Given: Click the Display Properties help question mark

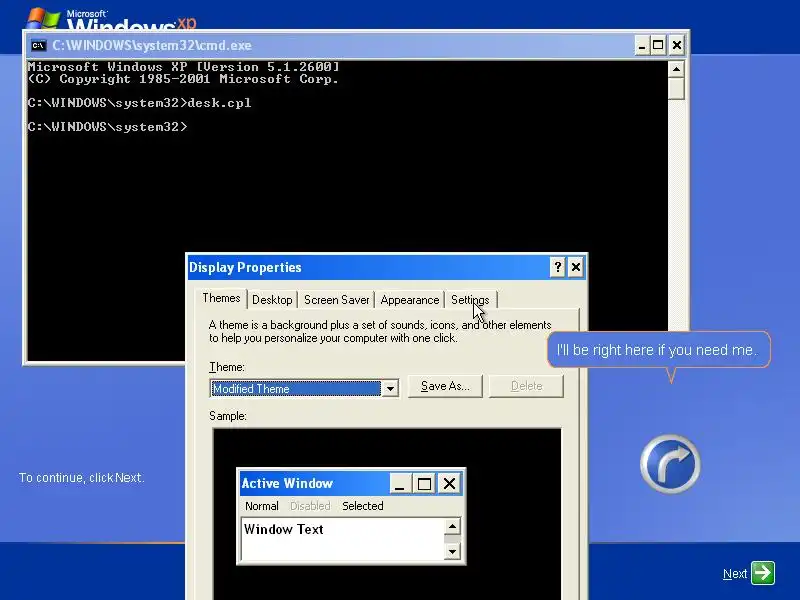Looking at the screenshot, I should pyautogui.click(x=558, y=267).
